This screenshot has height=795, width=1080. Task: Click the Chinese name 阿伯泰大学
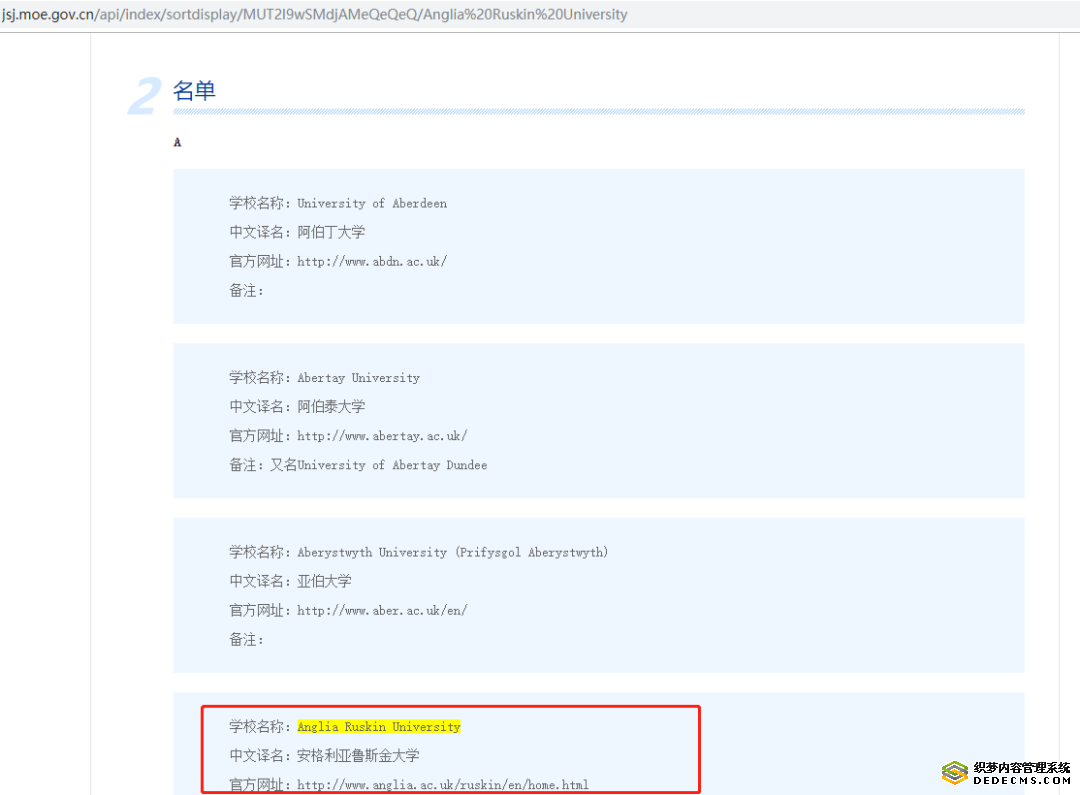tap(331, 406)
